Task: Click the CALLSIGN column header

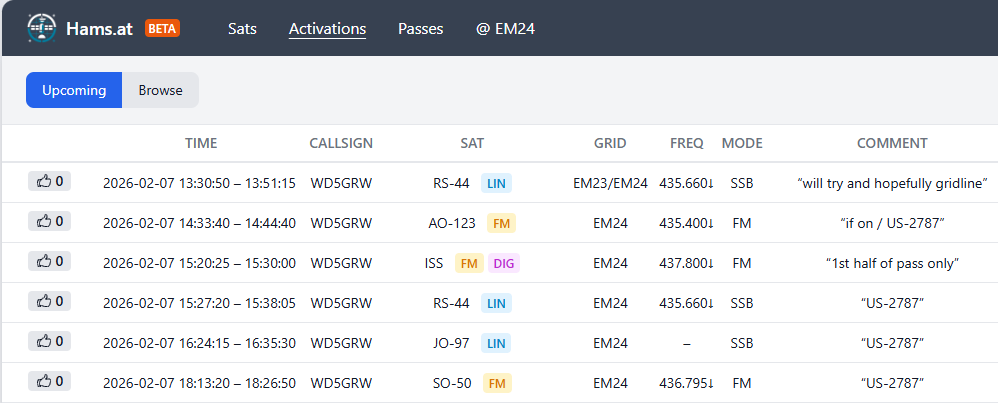Action: (x=341, y=143)
